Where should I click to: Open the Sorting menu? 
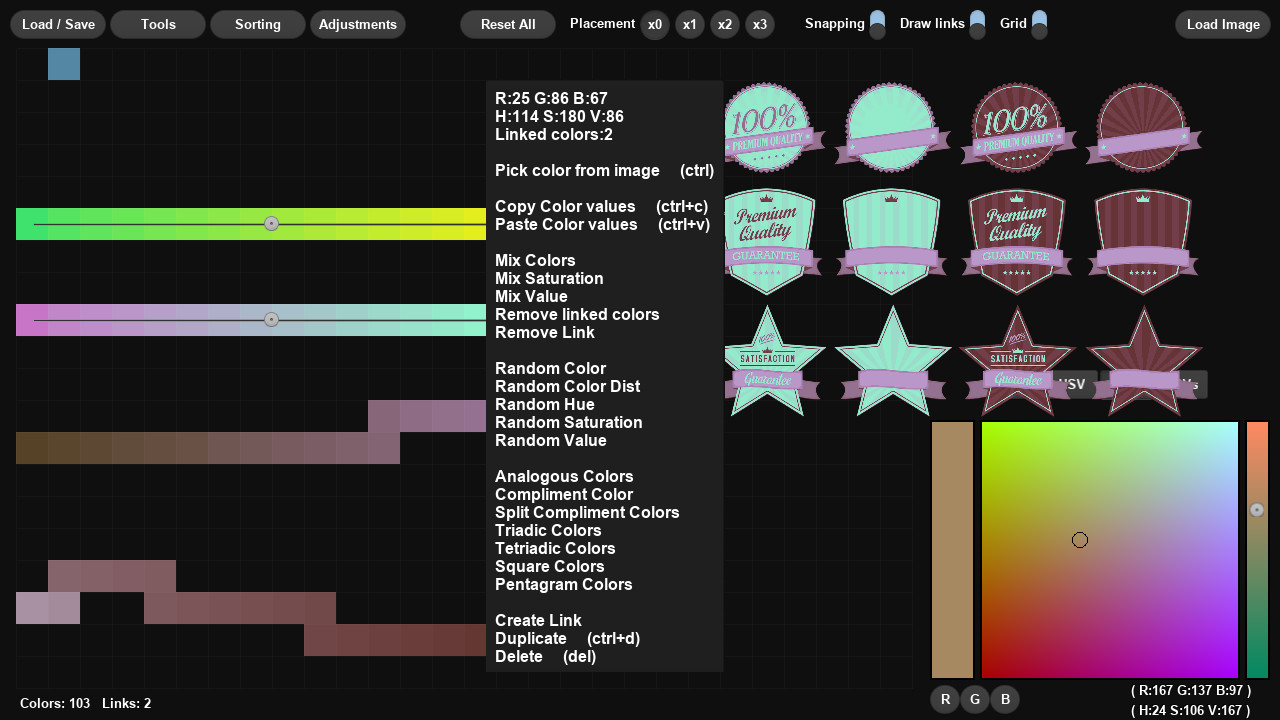(258, 24)
